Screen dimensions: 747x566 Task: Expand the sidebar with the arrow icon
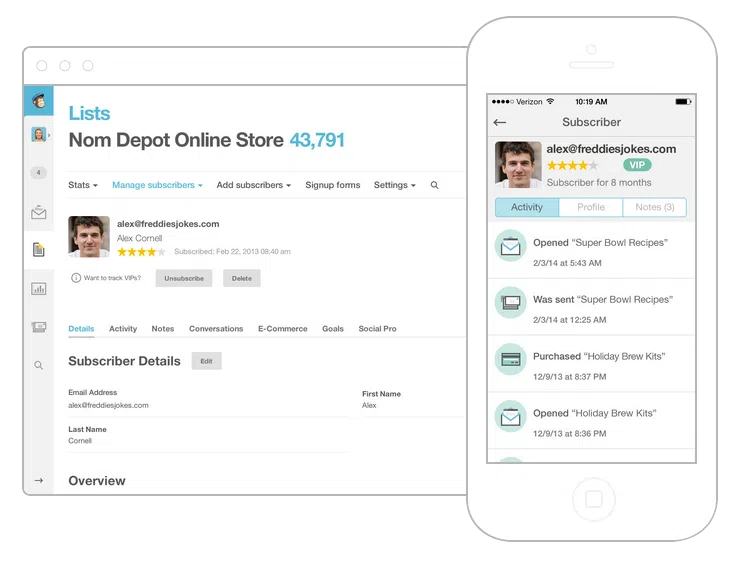[39, 480]
